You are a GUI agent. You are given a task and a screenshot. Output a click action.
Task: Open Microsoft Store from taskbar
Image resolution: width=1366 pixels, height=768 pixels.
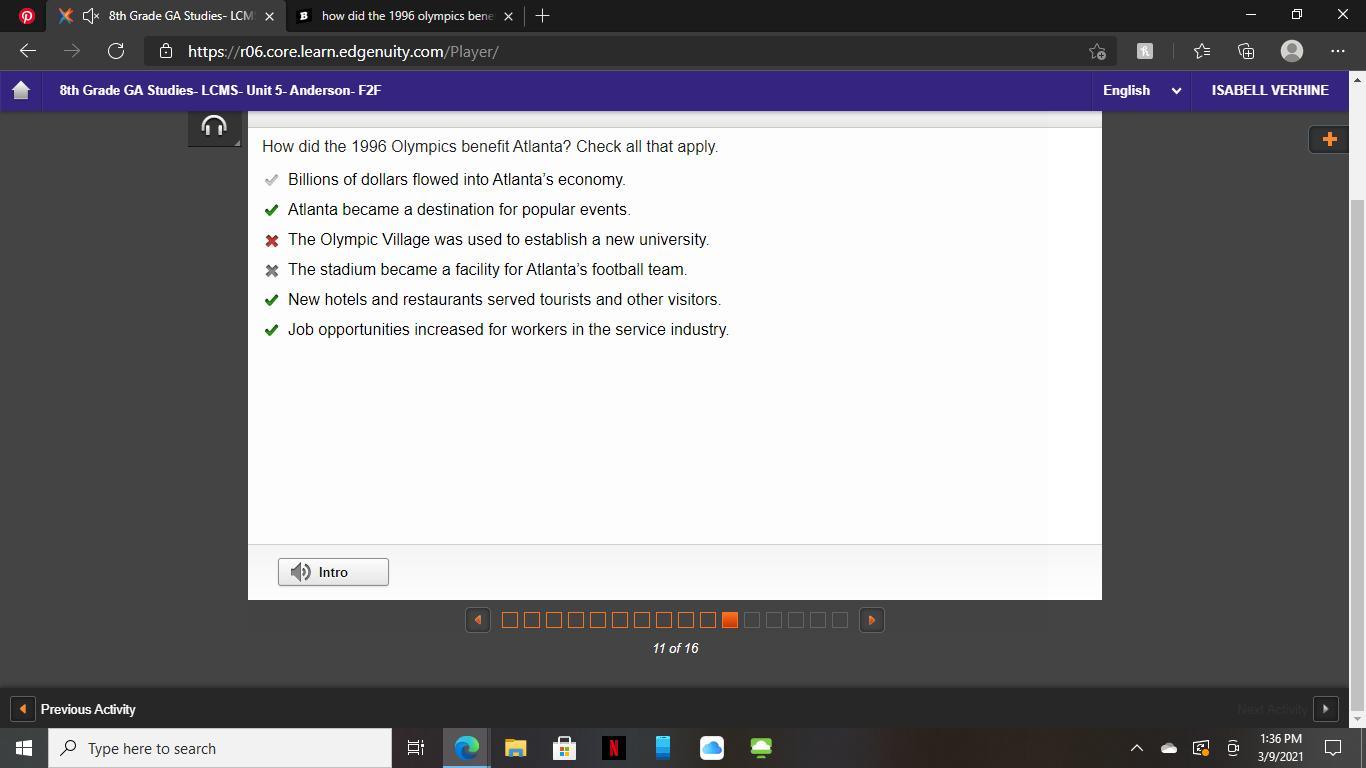tap(564, 748)
